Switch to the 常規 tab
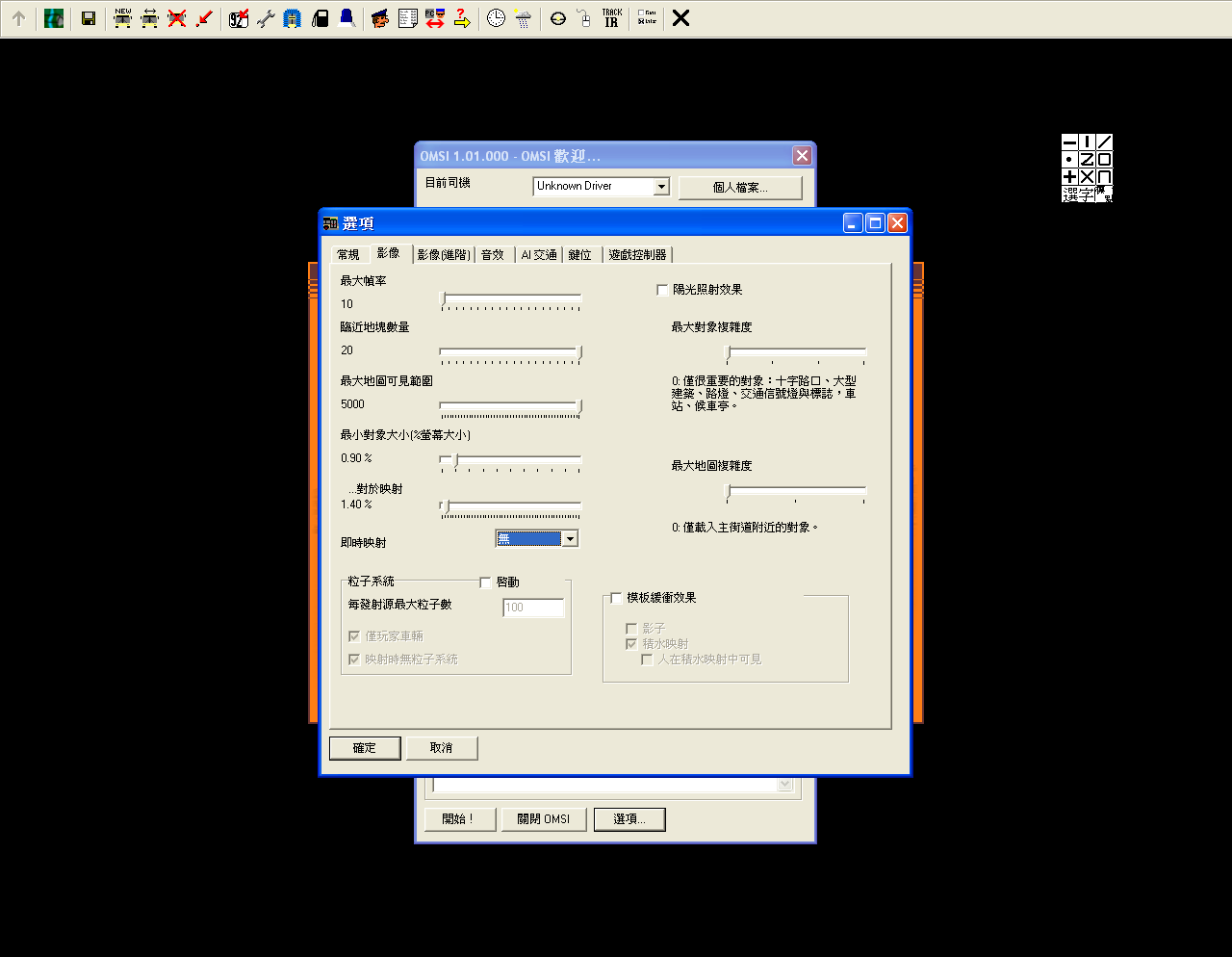The height and width of the screenshot is (957, 1232). pos(348,255)
